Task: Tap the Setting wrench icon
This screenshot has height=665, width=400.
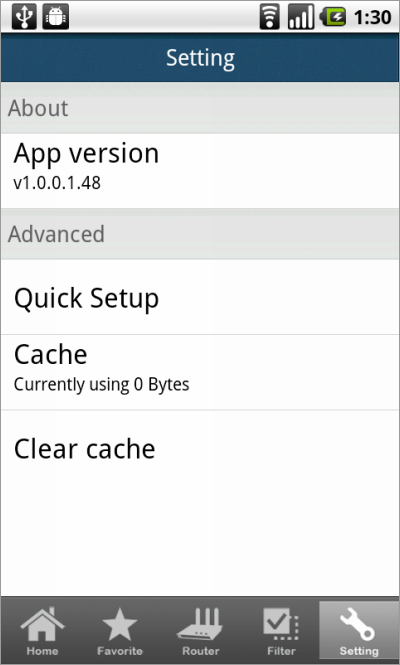Action: click(x=358, y=624)
